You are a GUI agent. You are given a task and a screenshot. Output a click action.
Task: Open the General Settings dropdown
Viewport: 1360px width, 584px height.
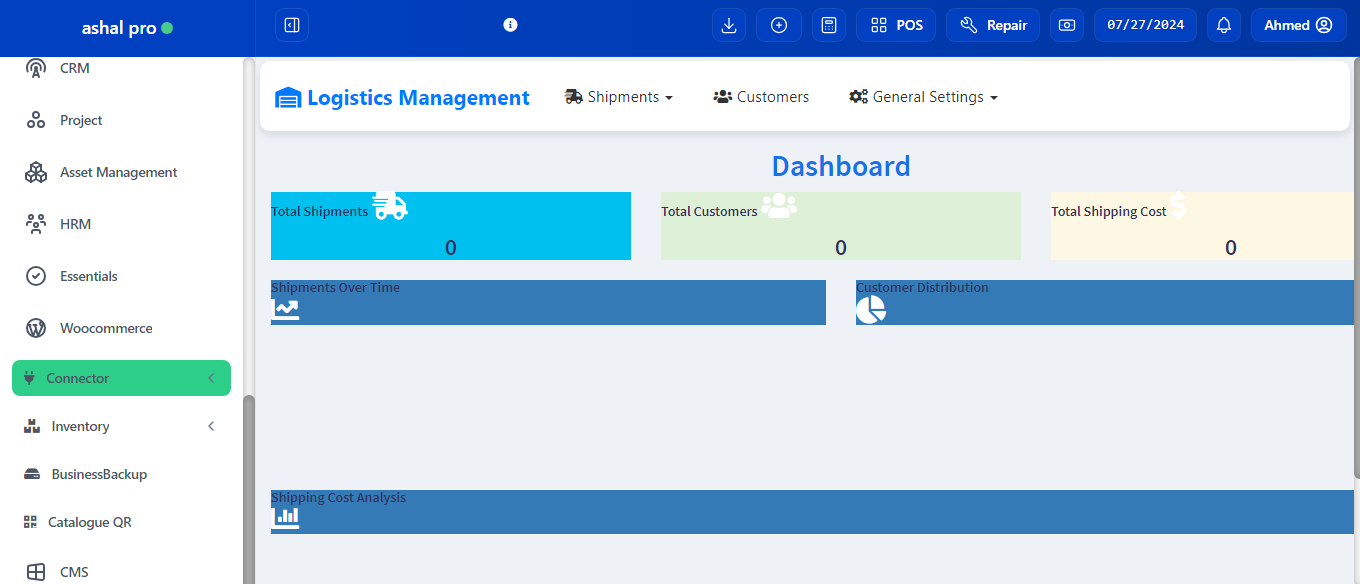click(x=923, y=97)
